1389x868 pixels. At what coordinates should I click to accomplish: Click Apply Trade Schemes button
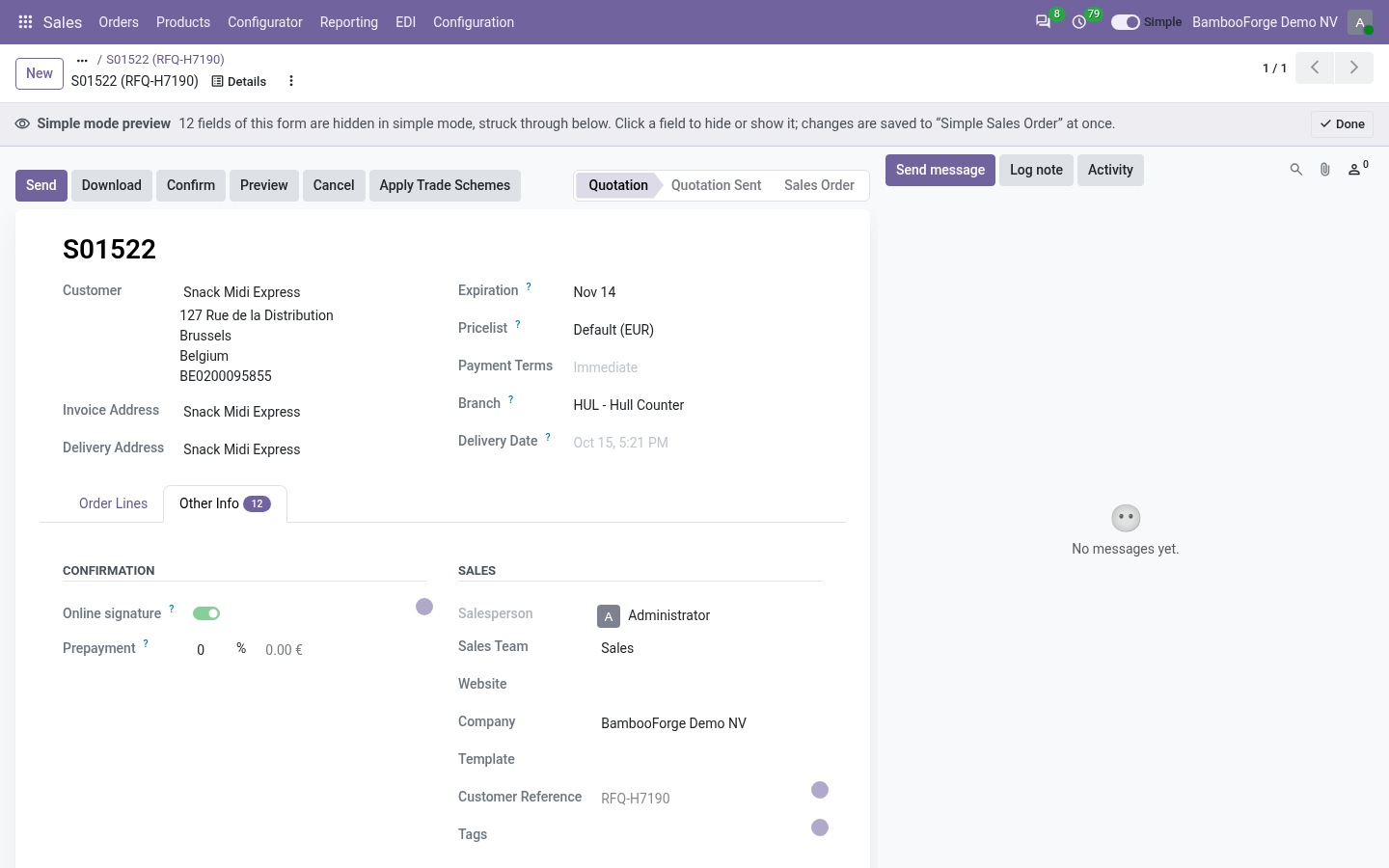click(x=445, y=185)
